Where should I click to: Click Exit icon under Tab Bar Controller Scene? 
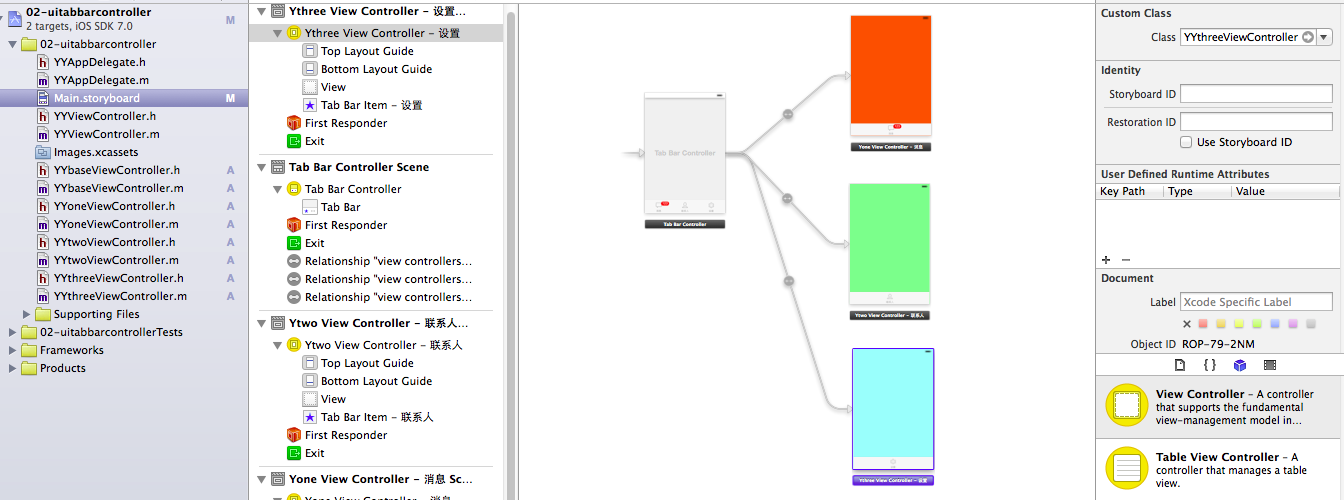[x=294, y=243]
